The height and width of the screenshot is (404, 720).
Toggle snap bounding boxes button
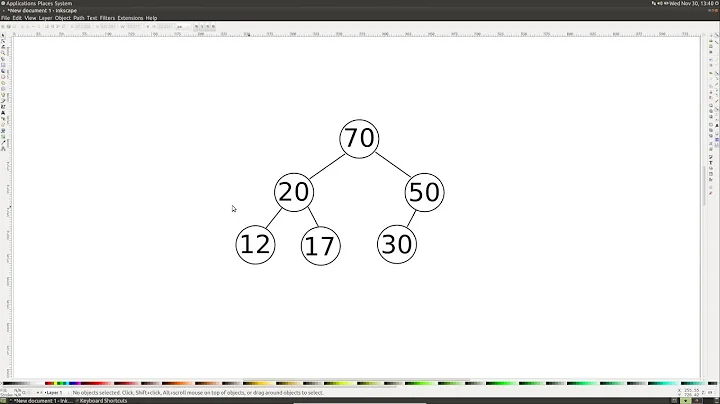(716, 42)
